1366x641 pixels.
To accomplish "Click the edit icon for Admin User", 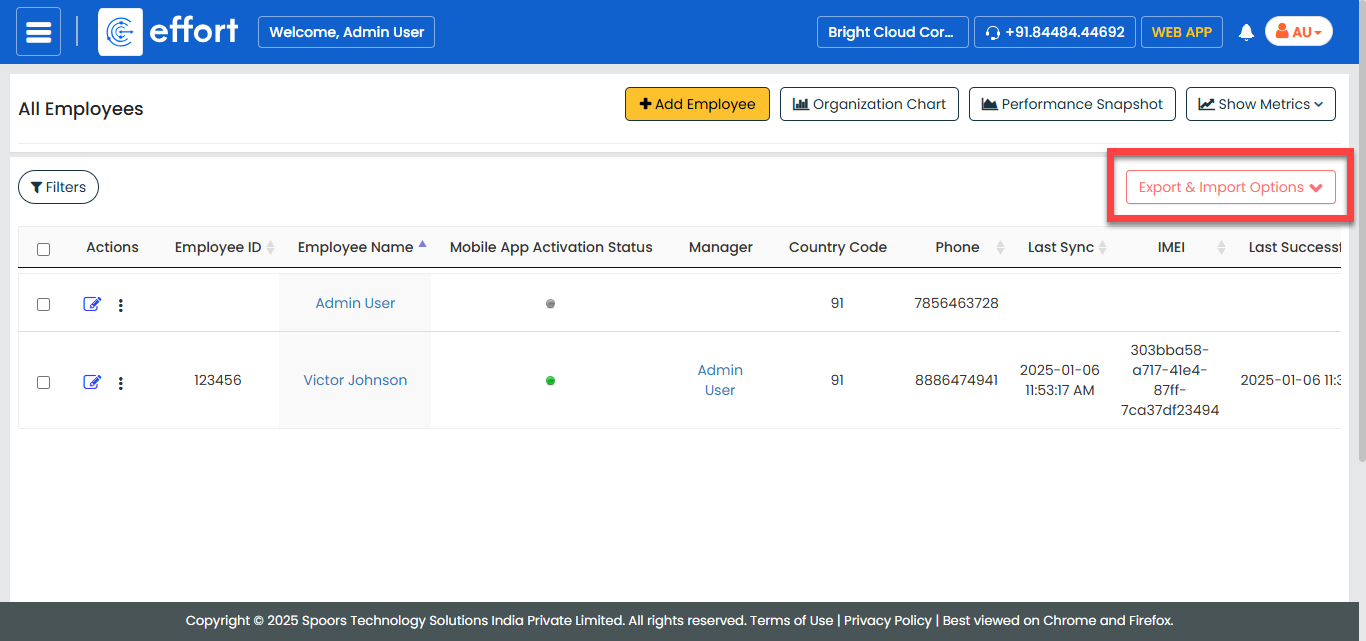I will [92, 304].
